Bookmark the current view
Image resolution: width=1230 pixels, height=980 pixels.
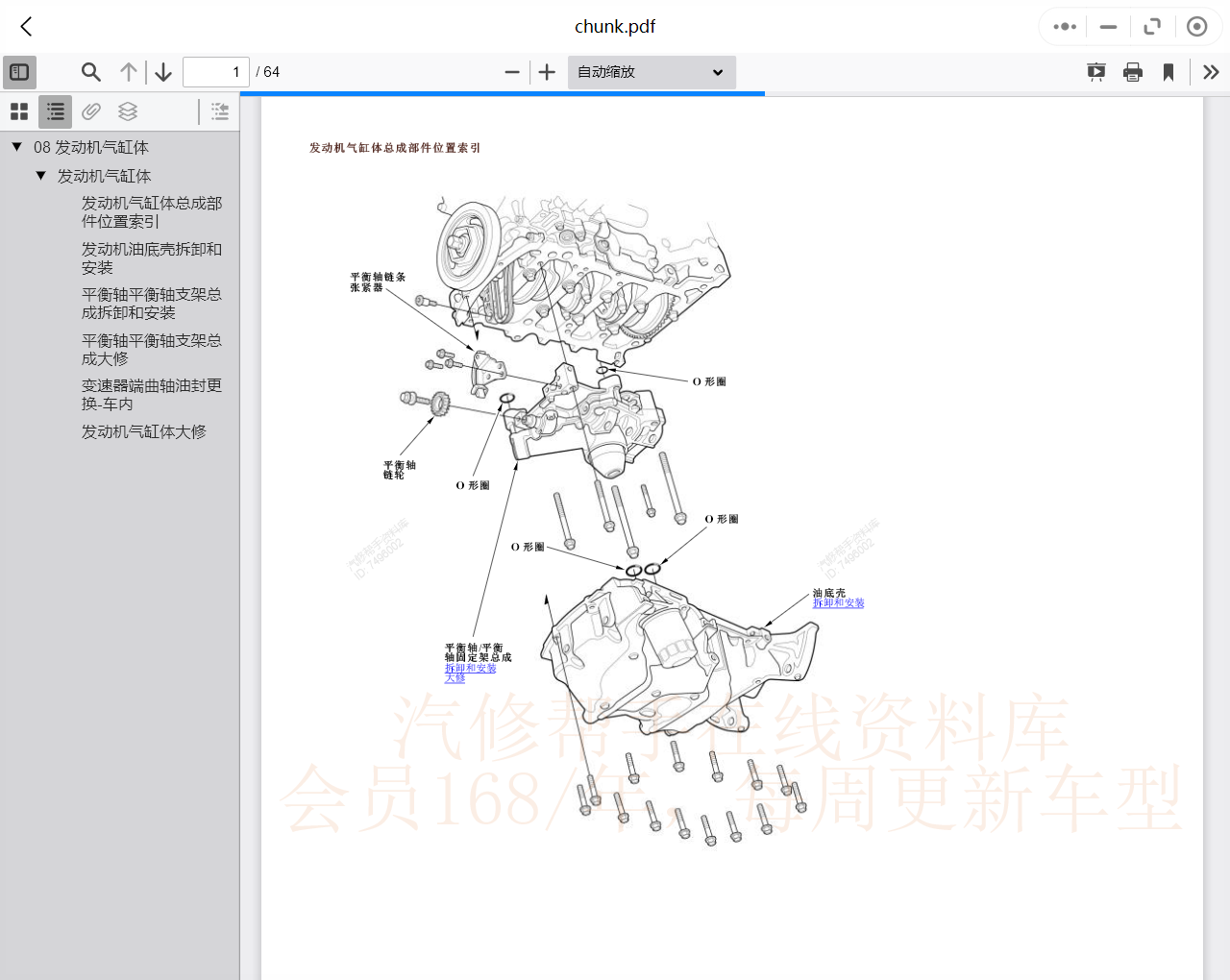coord(1168,72)
